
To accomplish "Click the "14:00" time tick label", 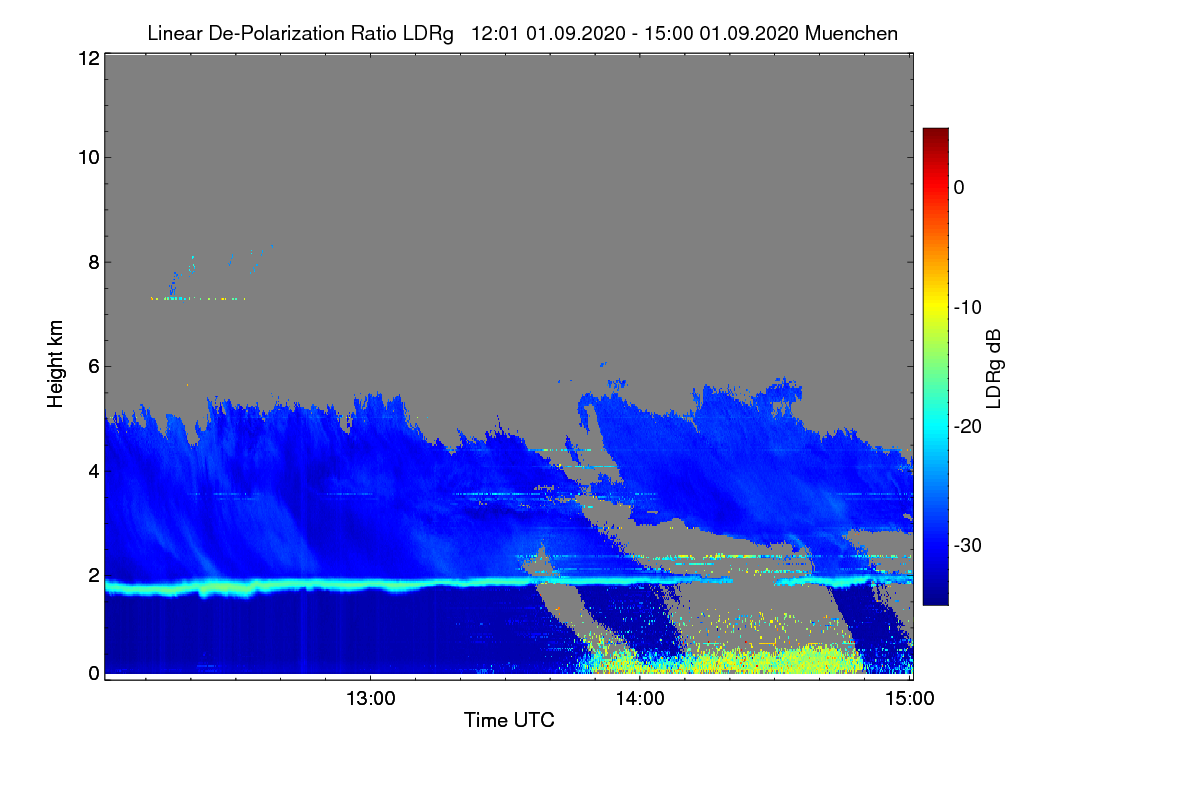I will (x=640, y=698).
